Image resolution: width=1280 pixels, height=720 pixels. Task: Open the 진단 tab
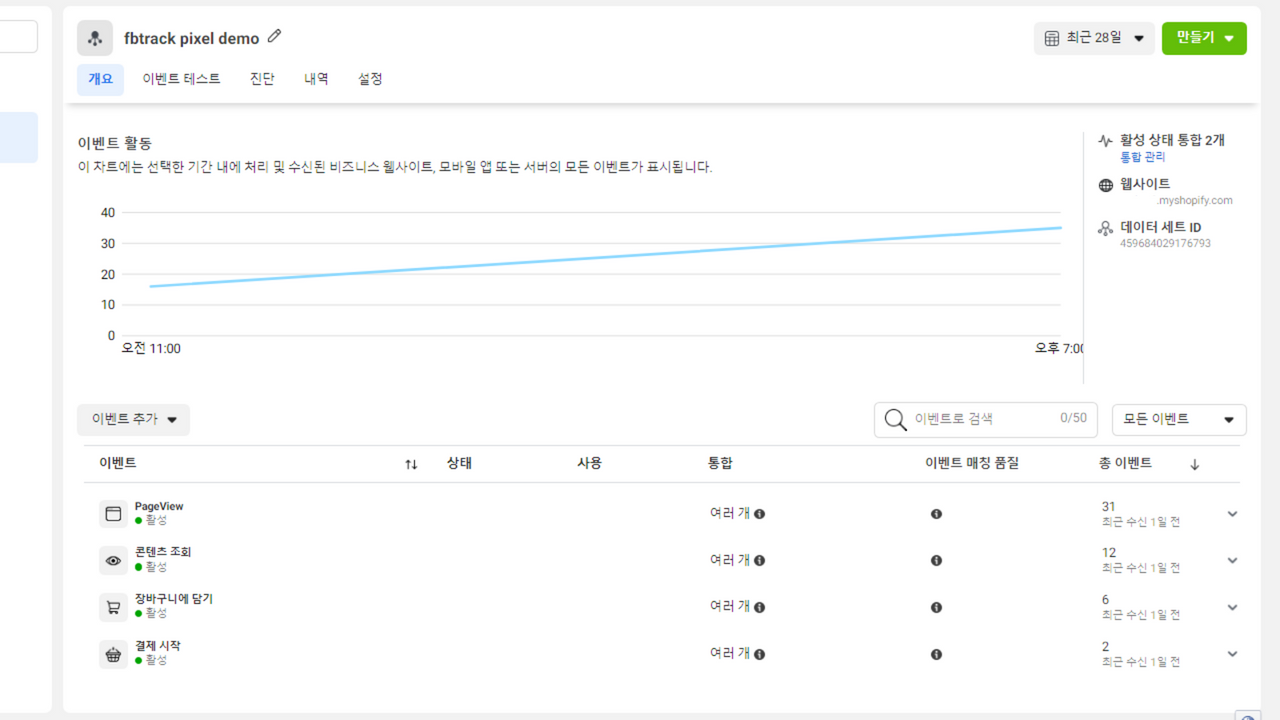(262, 79)
